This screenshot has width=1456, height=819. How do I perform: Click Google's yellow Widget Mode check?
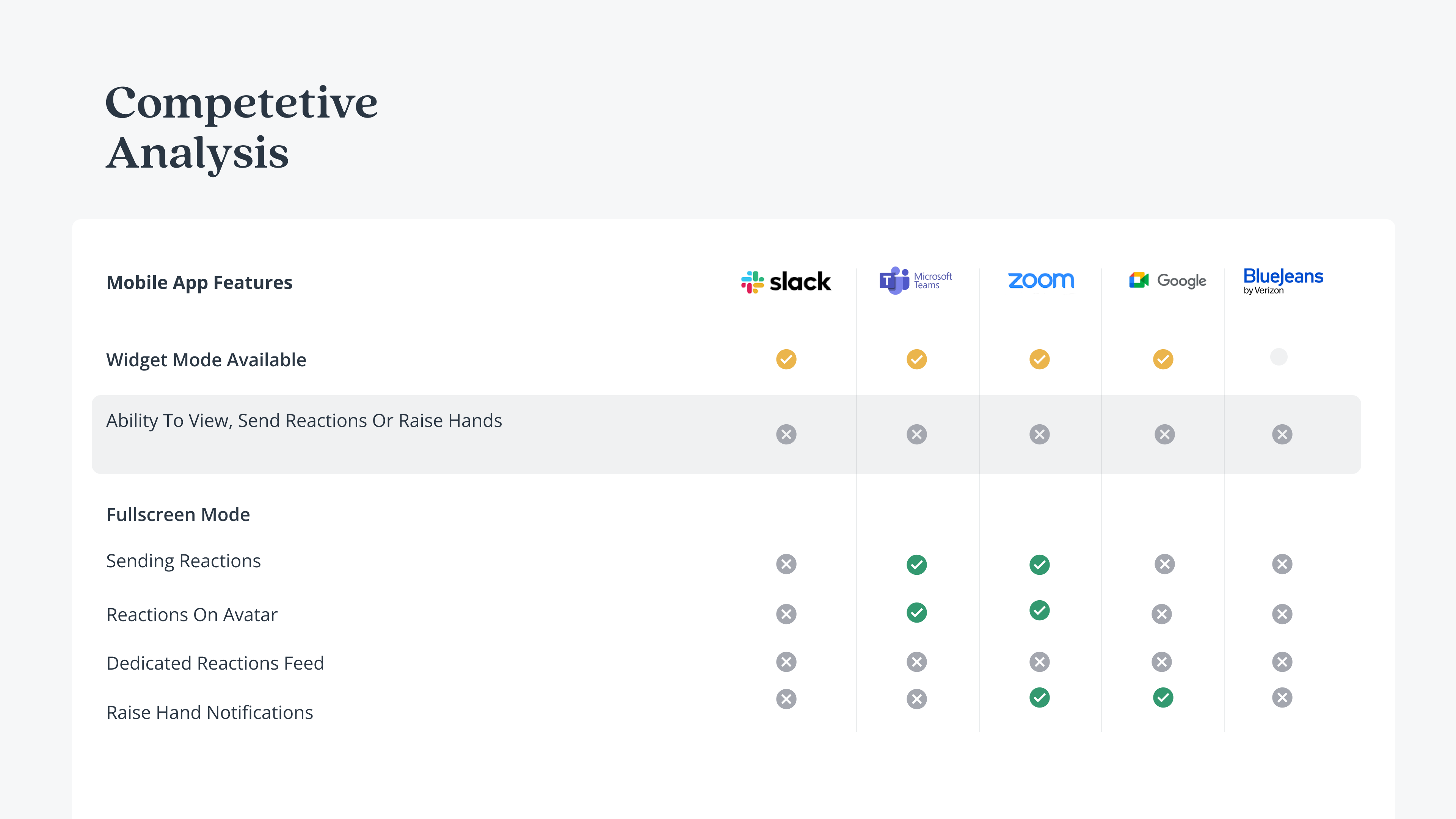click(x=1163, y=359)
